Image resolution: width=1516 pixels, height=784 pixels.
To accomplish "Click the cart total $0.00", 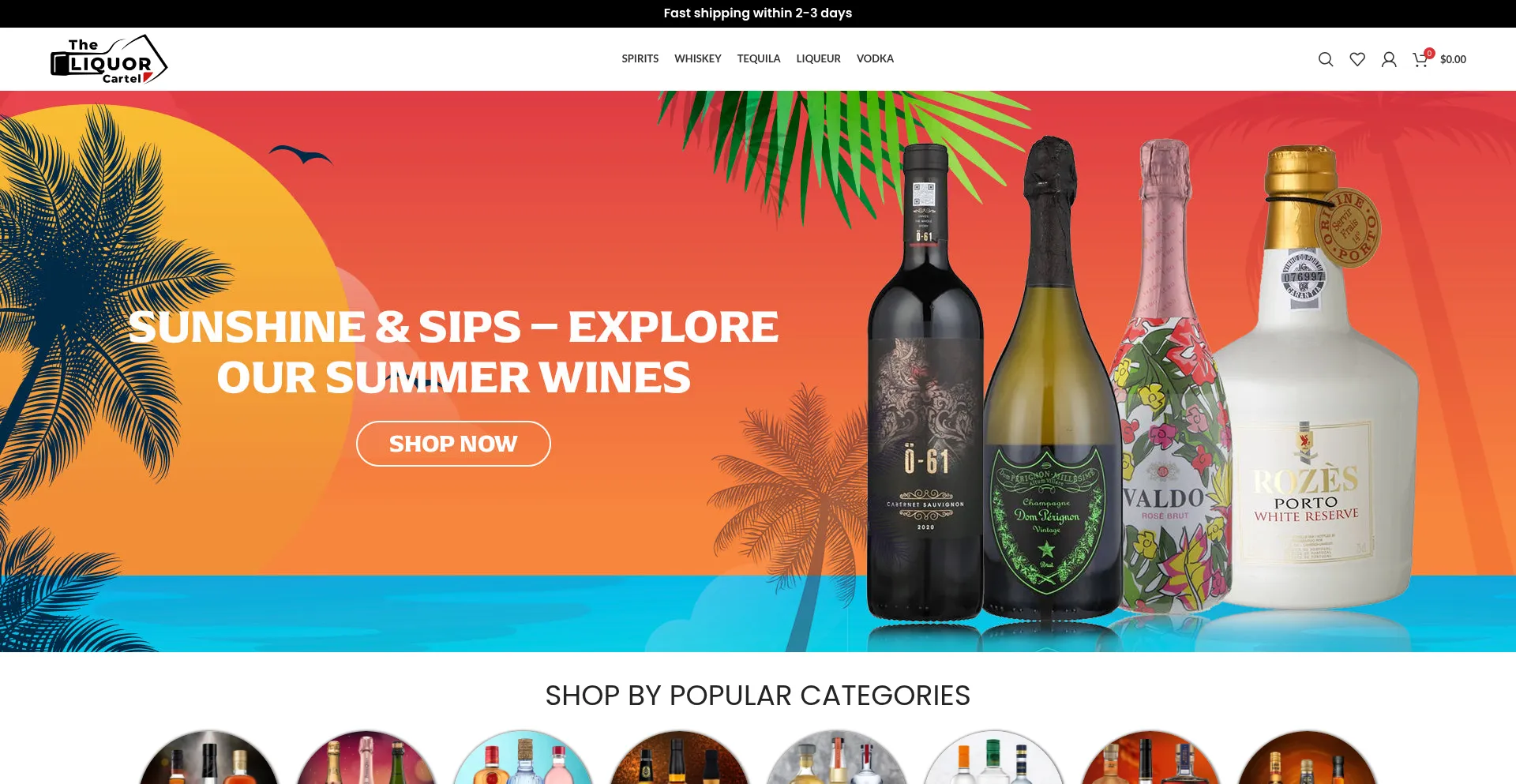I will [1453, 59].
